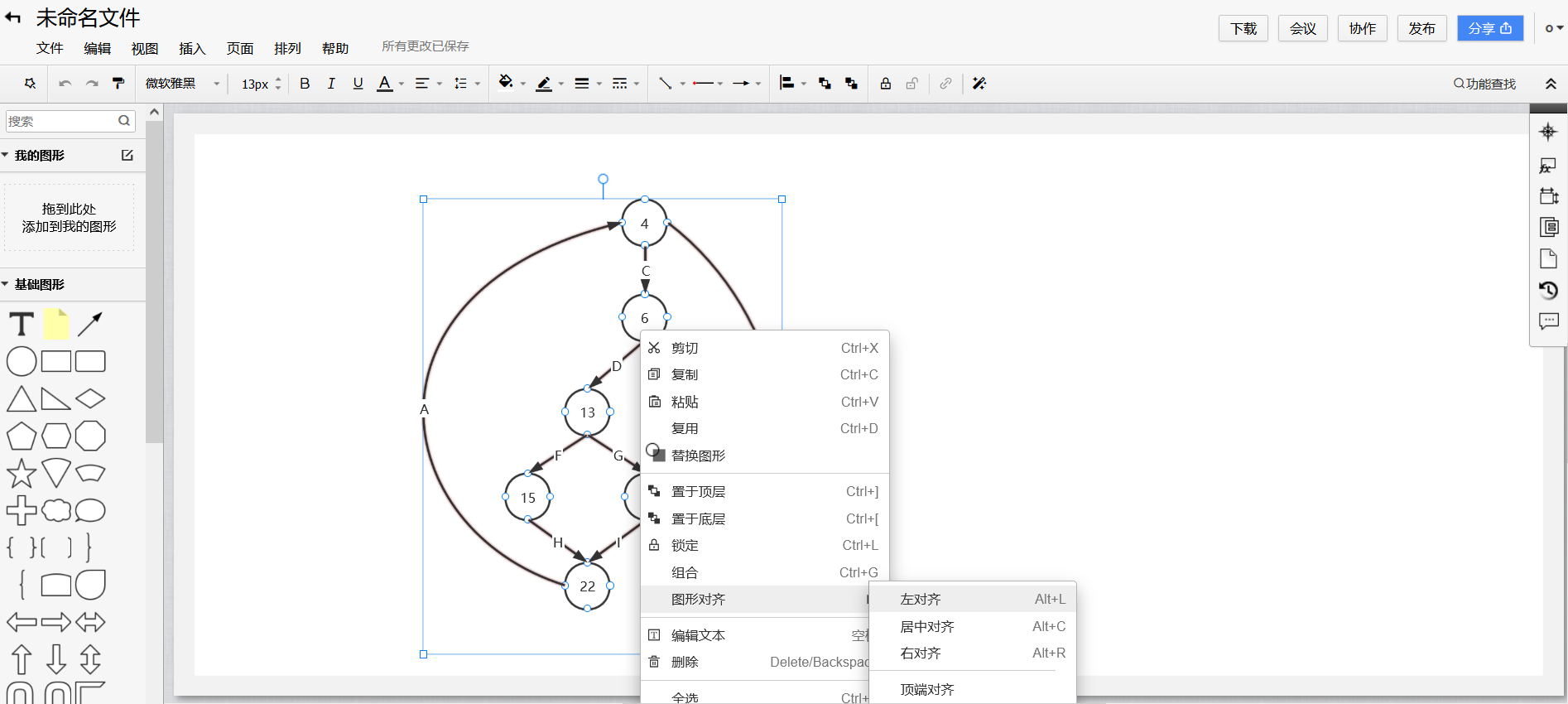Click the magic wand beautify icon
Viewport: 1568px width, 704px height.
pyautogui.click(x=979, y=83)
